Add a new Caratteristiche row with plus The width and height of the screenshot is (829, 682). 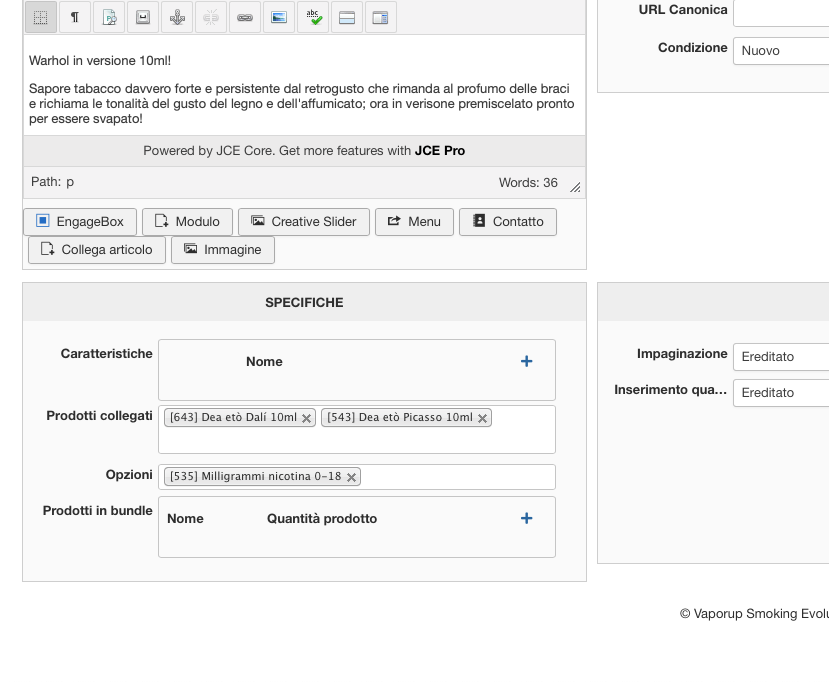pyautogui.click(x=527, y=361)
